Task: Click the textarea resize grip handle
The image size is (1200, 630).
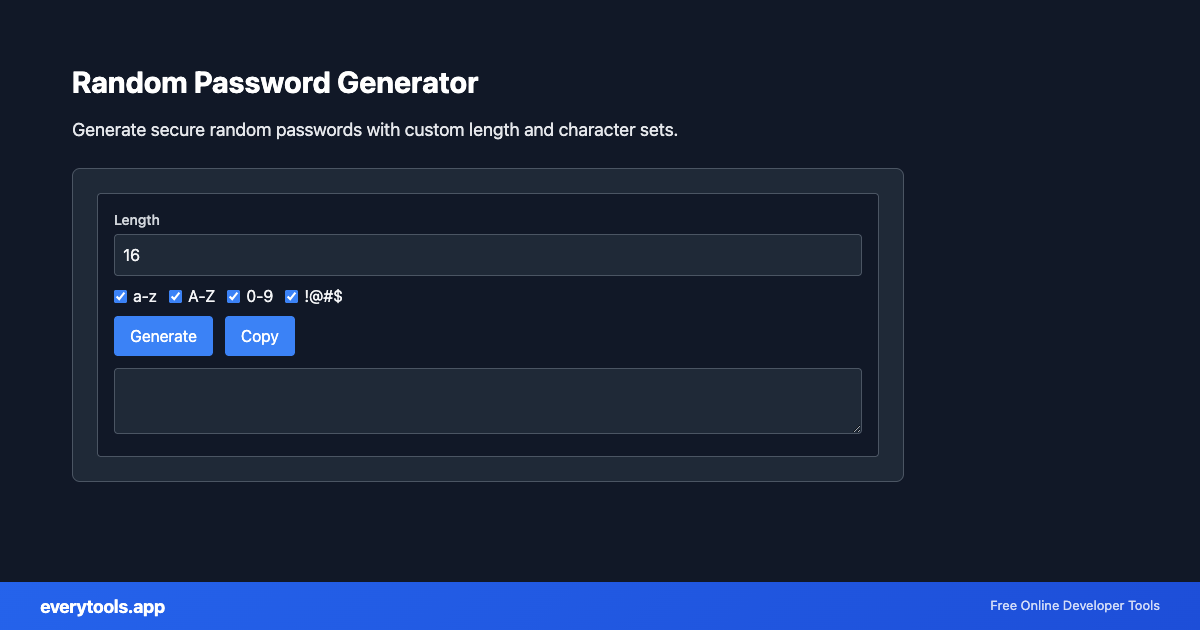Action: (x=857, y=430)
